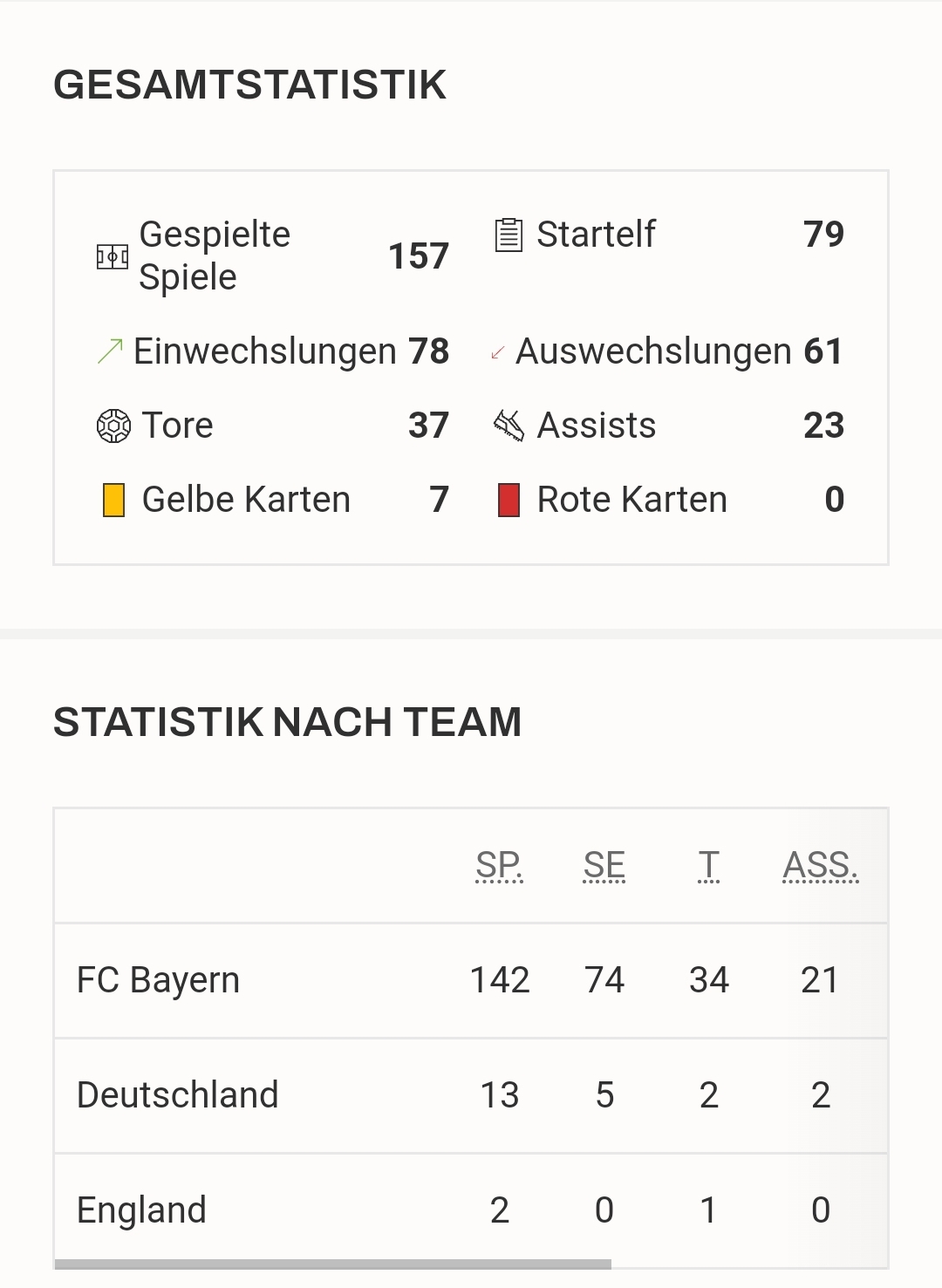
Task: Click the horizontal scrollbar under the team table
Action: coord(332,1264)
